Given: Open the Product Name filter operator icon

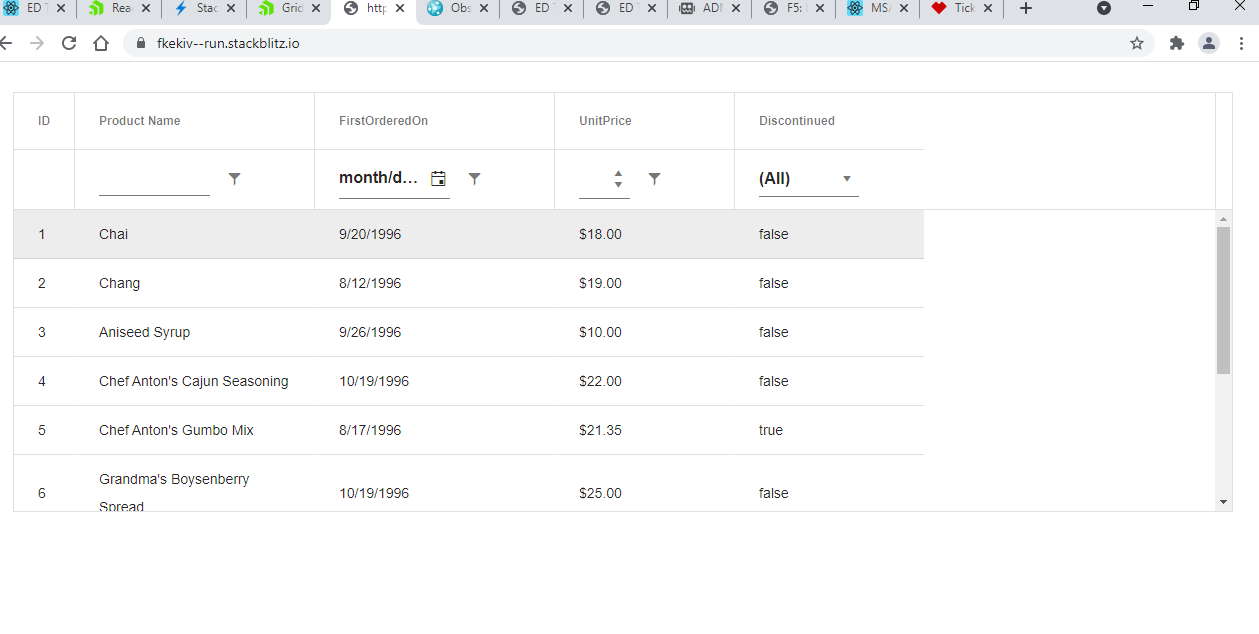Looking at the screenshot, I should [x=234, y=178].
